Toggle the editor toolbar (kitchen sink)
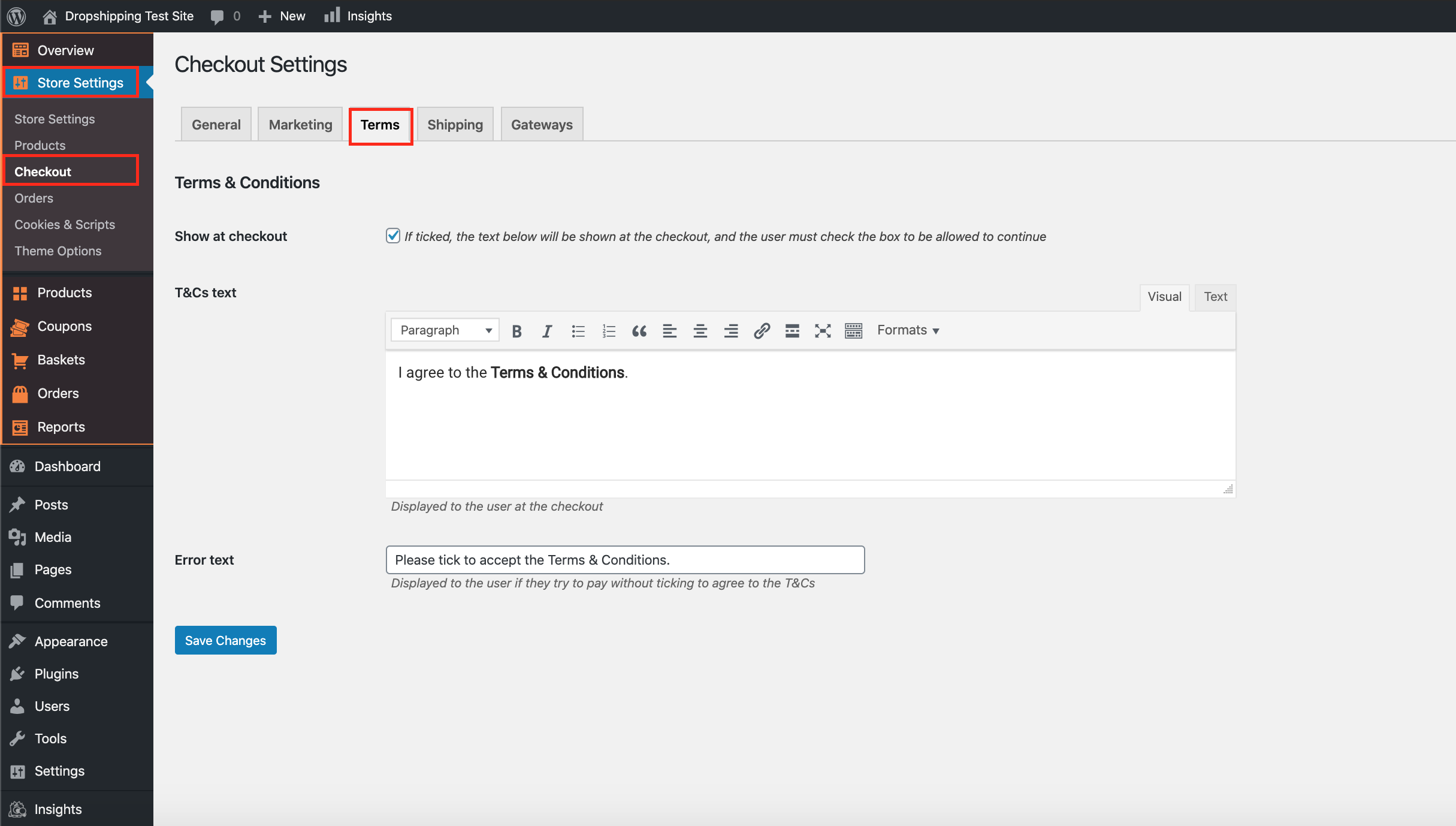This screenshot has width=1456, height=826. 853,331
